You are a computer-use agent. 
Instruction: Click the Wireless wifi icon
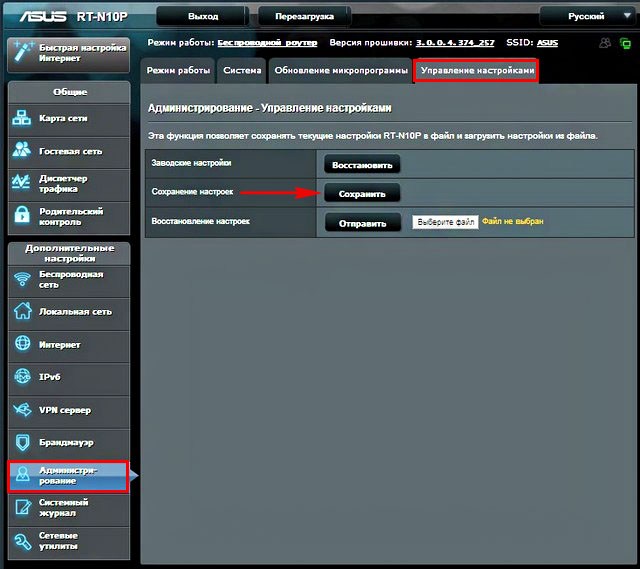[x=22, y=280]
